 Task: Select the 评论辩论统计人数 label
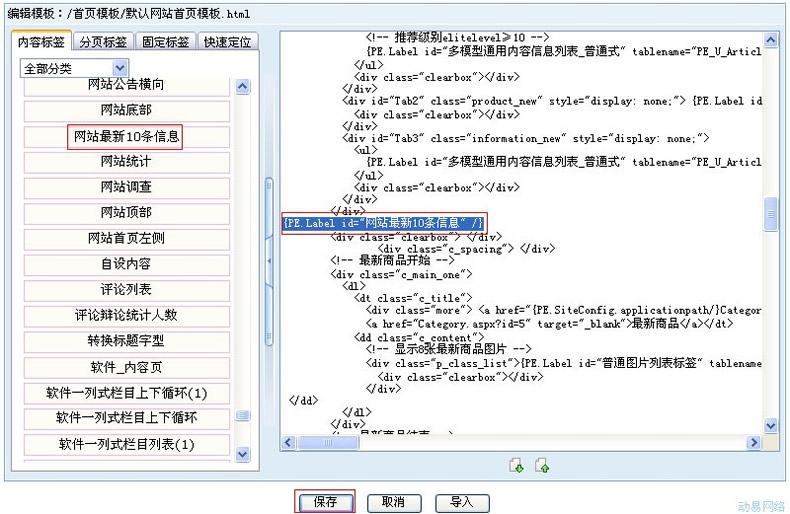(x=126, y=315)
